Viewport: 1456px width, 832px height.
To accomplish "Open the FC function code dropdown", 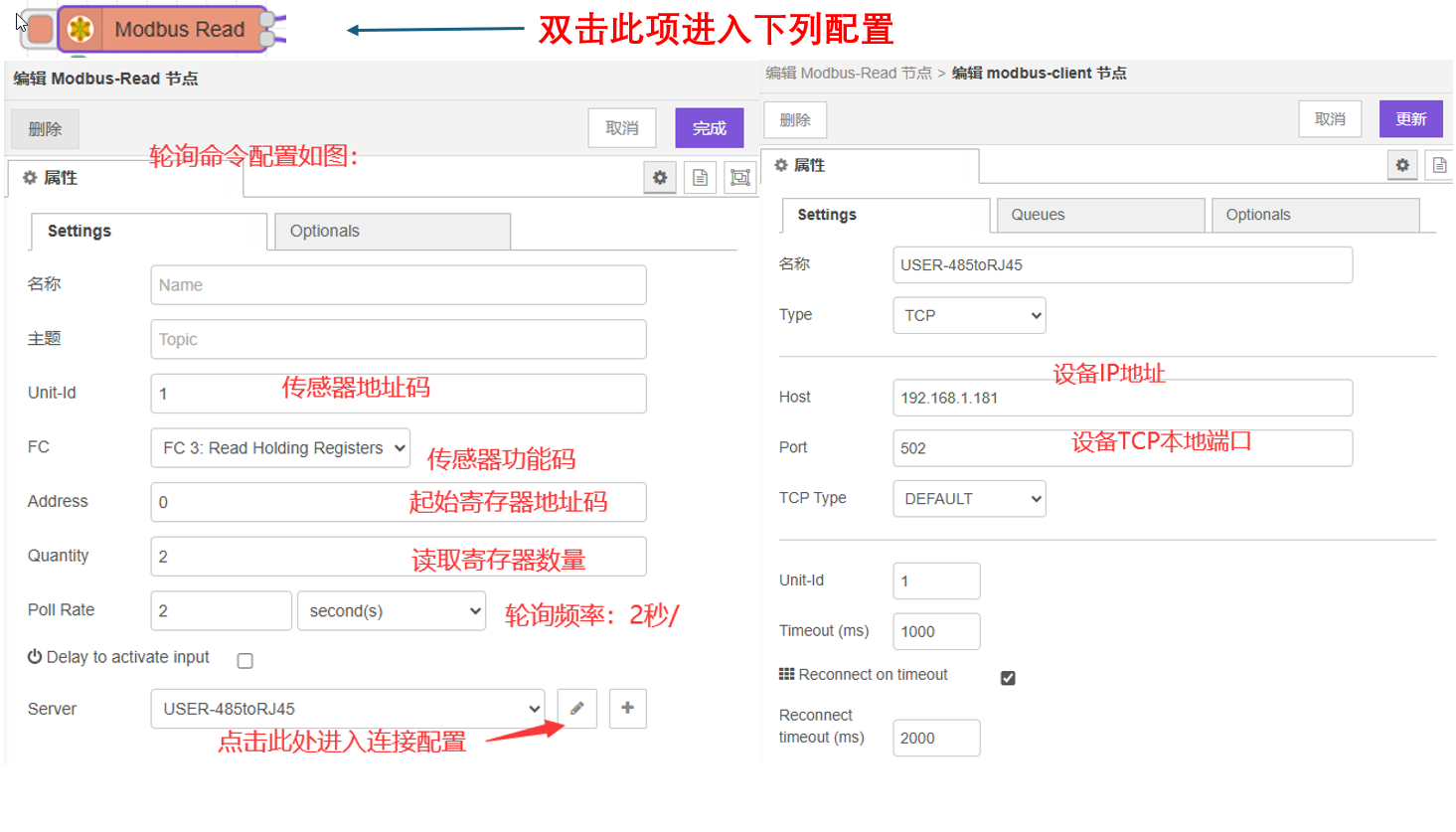I will [280, 448].
